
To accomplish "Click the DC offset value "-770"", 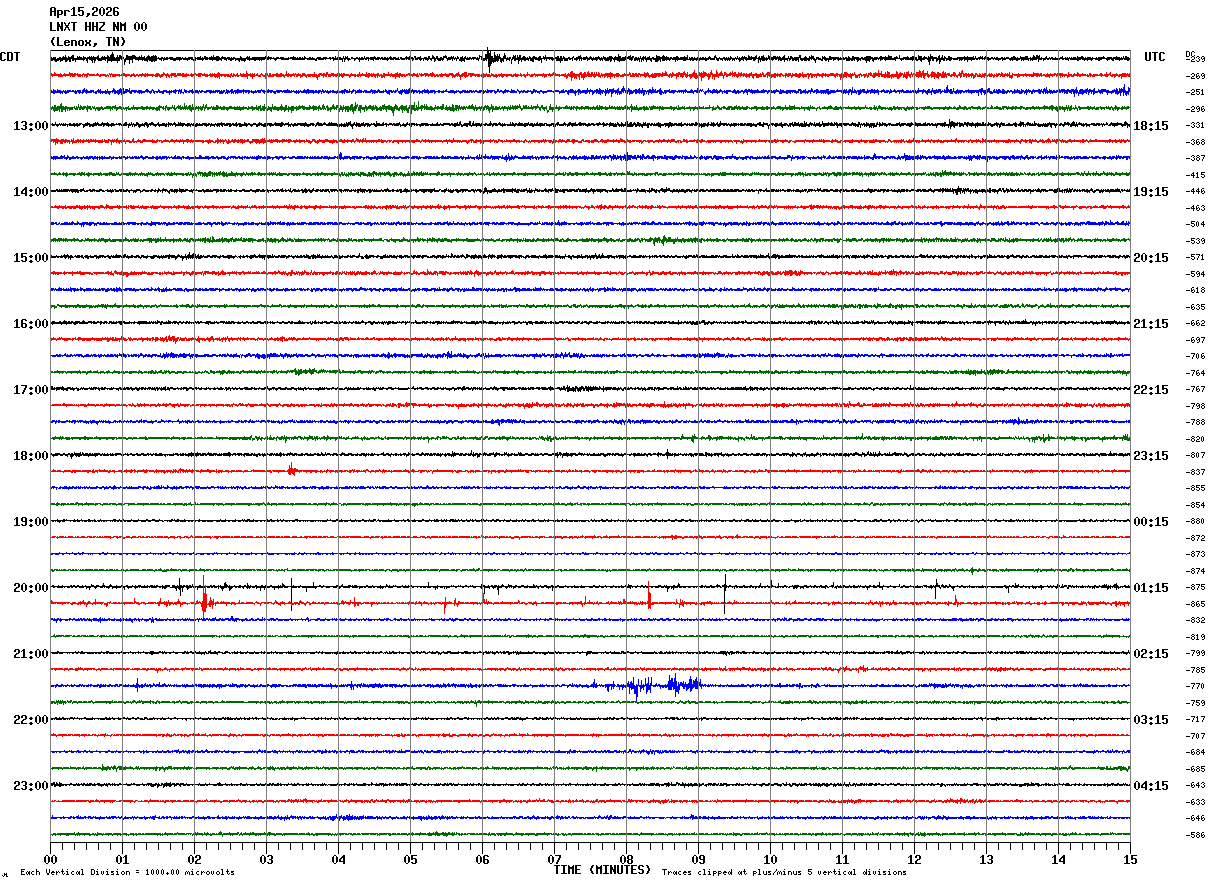I will click(x=1195, y=686).
